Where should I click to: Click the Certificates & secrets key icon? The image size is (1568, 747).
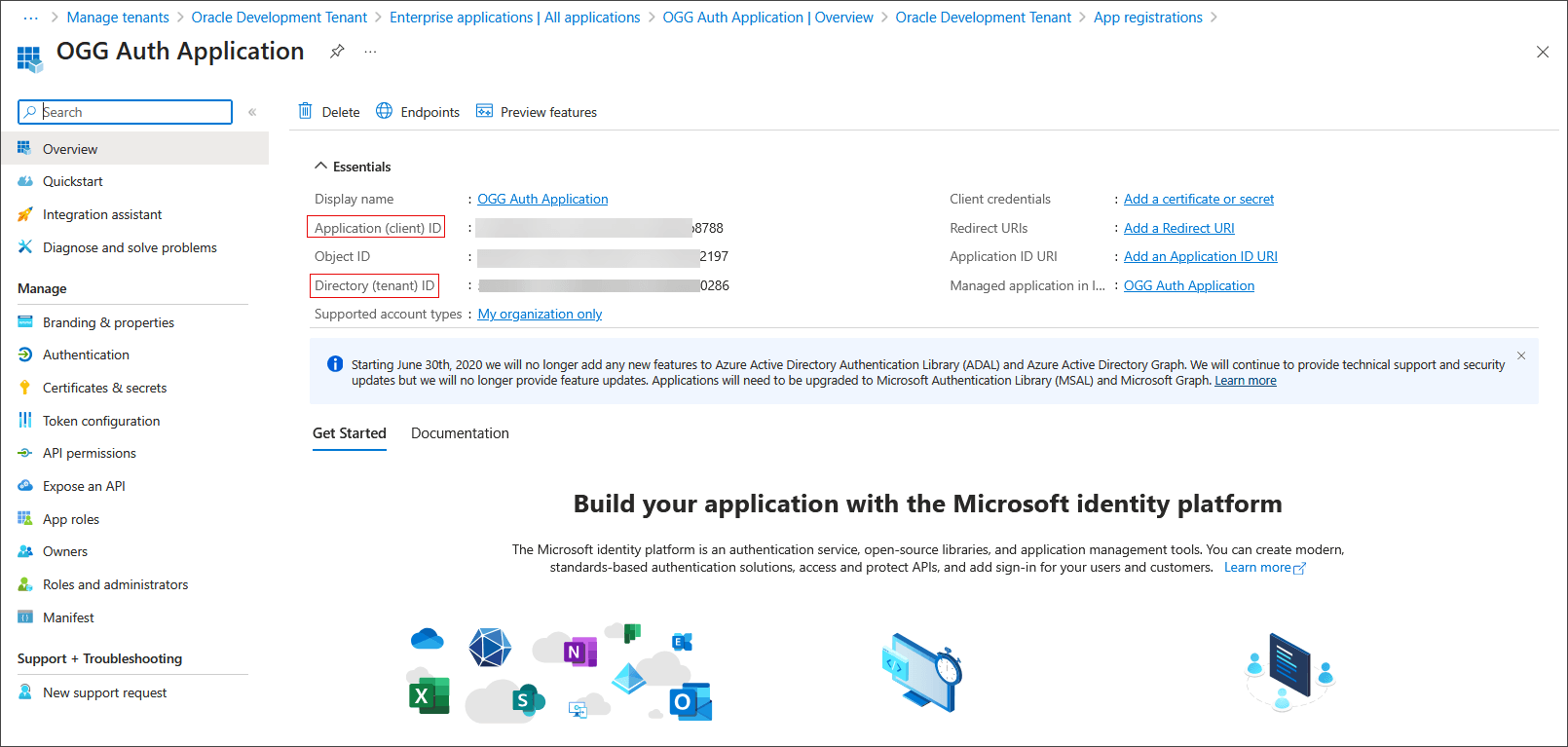[x=24, y=388]
